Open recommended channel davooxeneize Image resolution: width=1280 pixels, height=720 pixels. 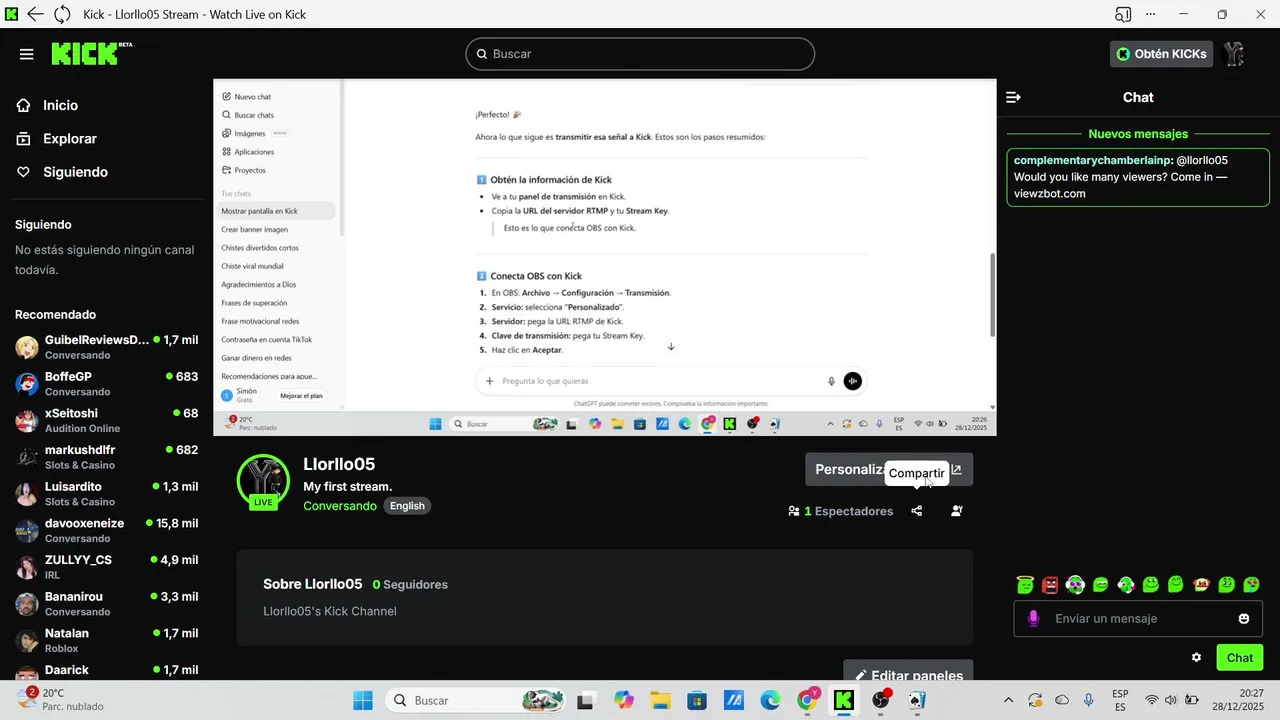click(x=106, y=530)
